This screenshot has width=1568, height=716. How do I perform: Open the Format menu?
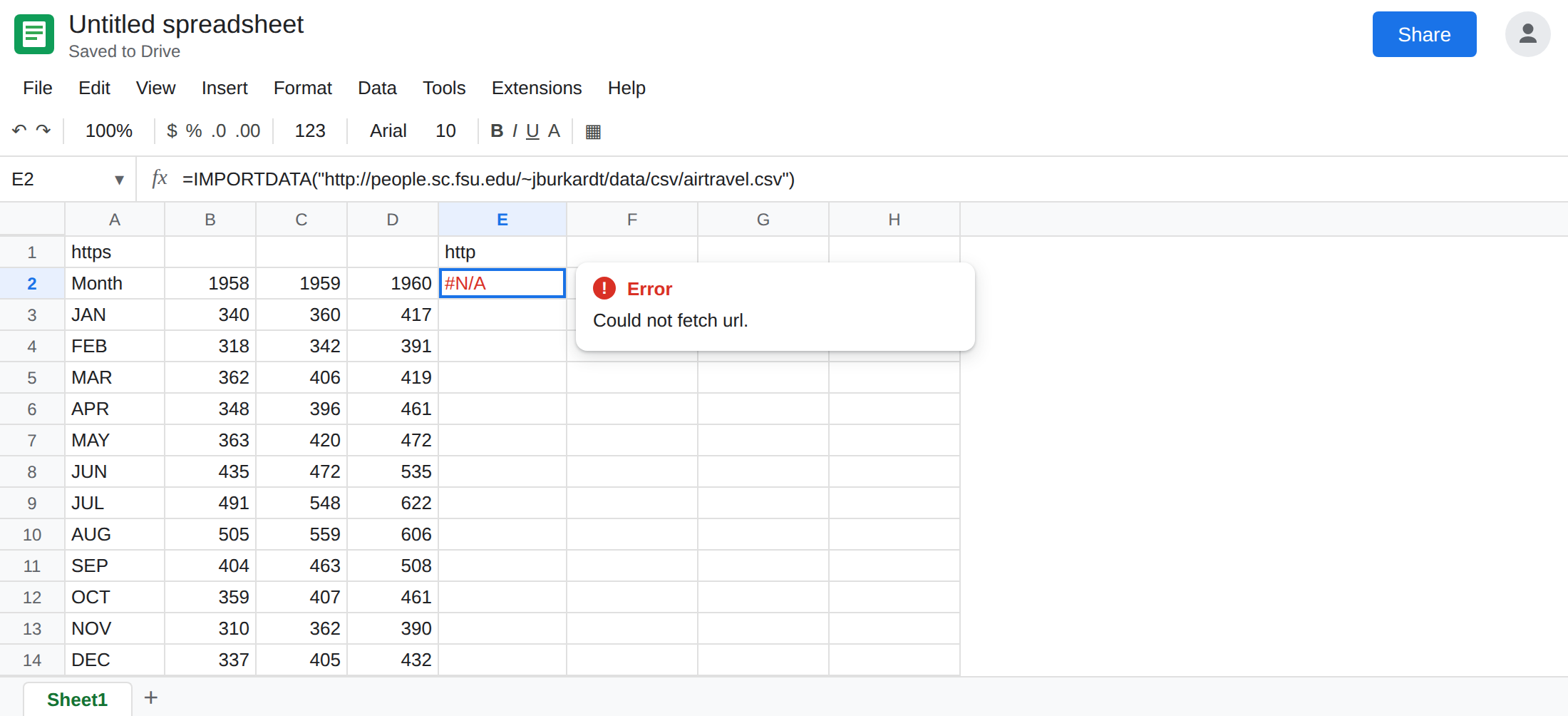303,88
